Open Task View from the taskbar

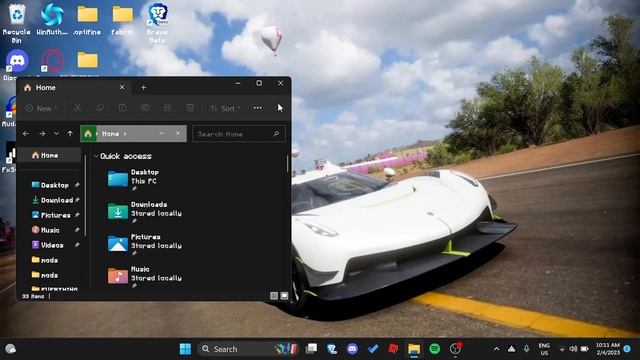(x=311, y=349)
